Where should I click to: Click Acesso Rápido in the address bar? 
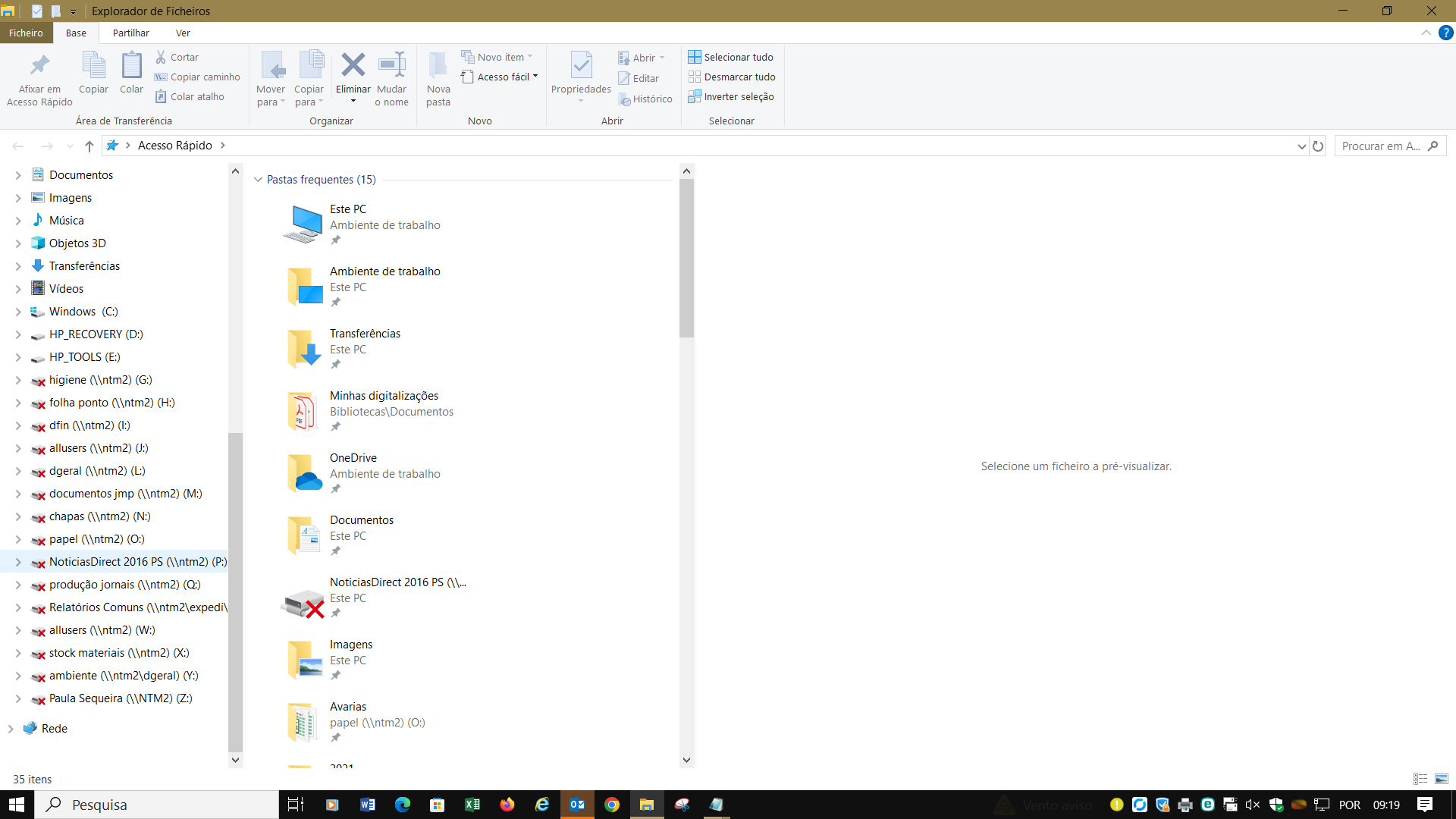174,146
